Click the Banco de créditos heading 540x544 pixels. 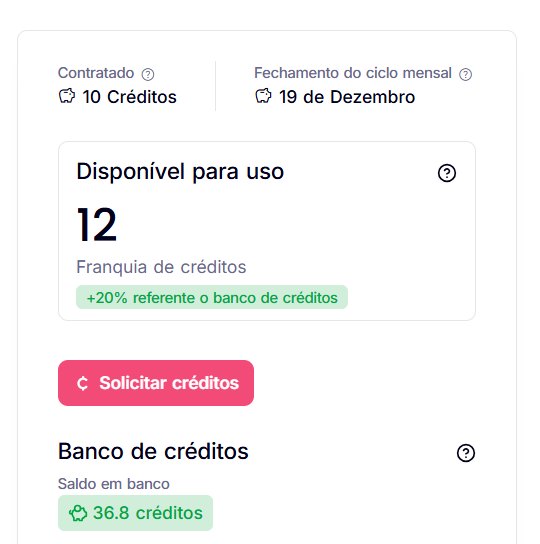(x=153, y=451)
